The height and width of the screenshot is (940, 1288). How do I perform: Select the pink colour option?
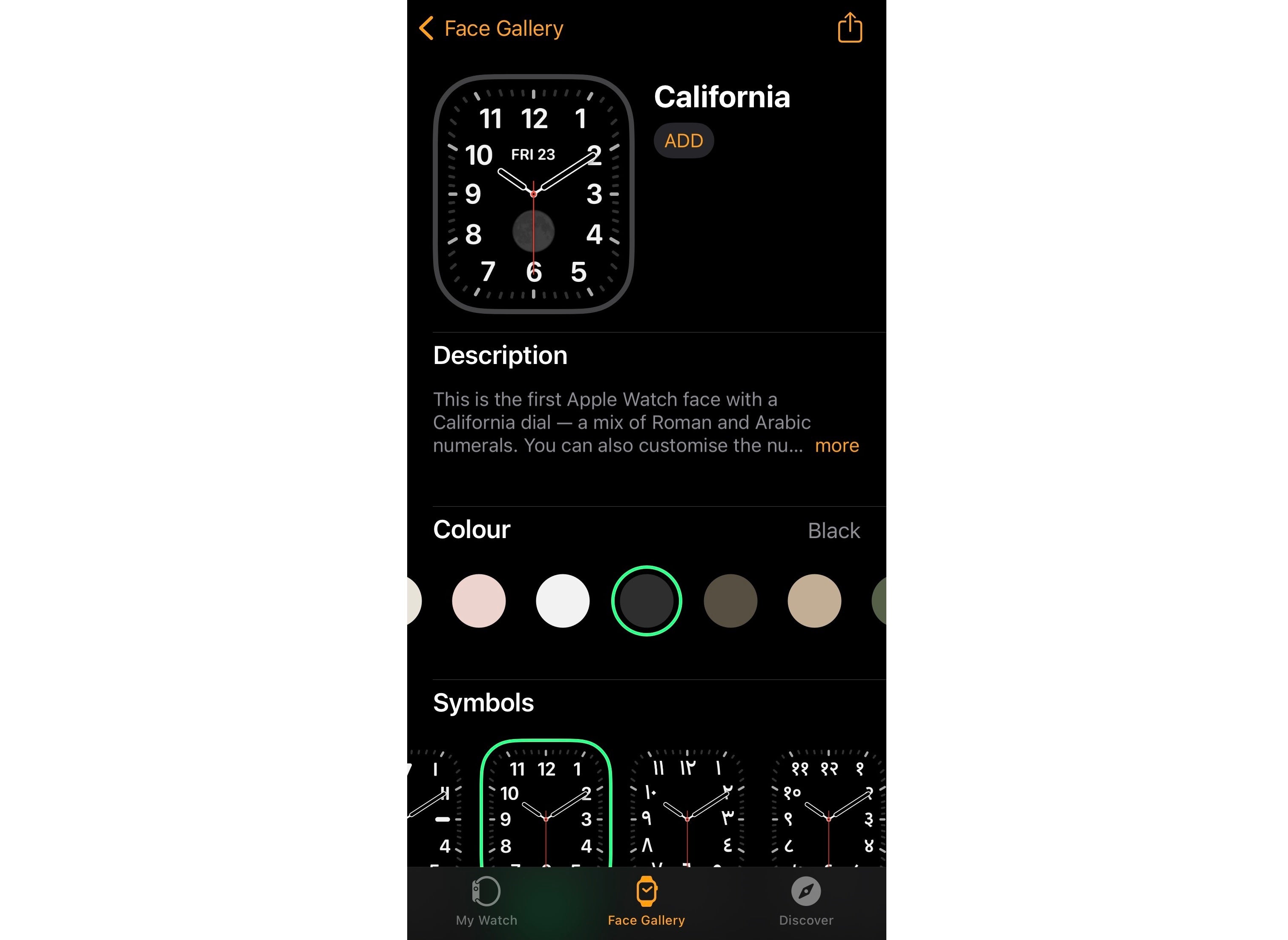click(x=479, y=598)
